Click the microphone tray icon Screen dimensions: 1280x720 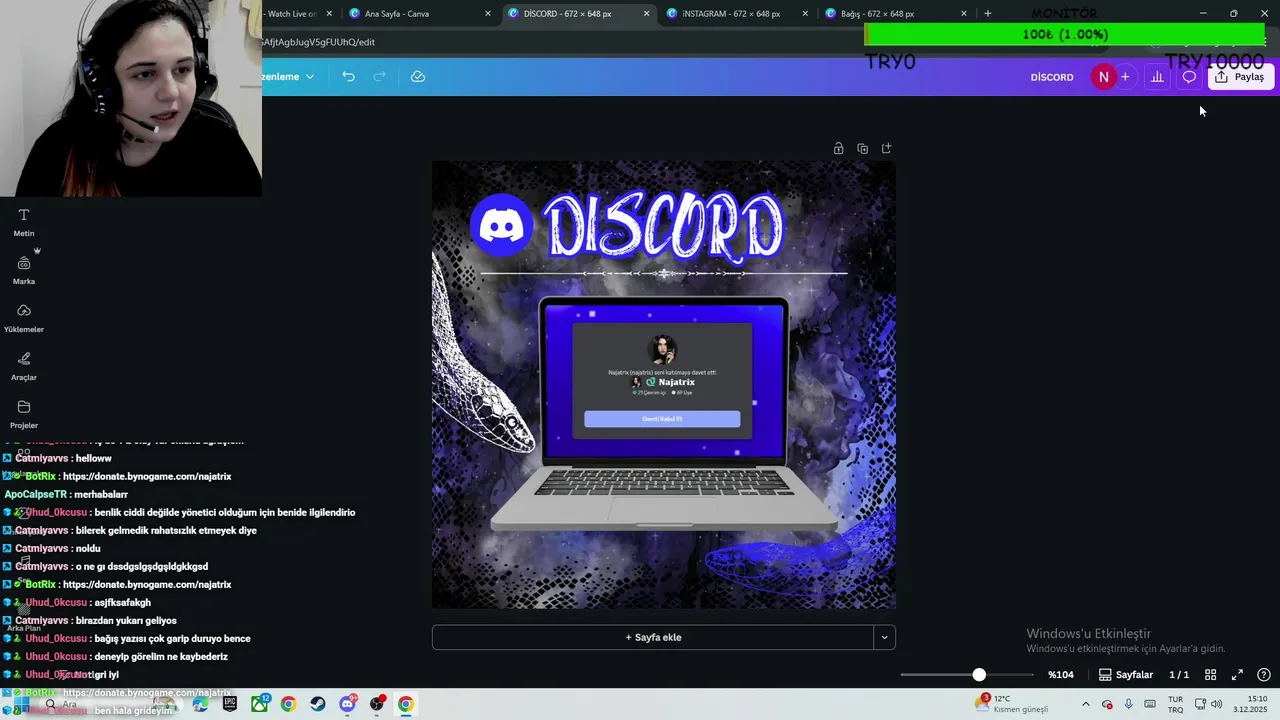coord(1129,704)
